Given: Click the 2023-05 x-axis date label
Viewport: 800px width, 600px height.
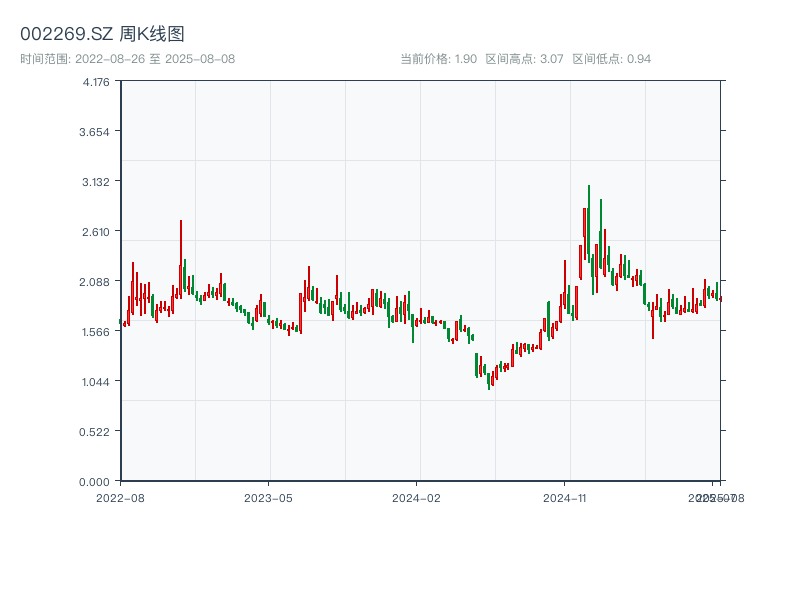Looking at the screenshot, I should tap(268, 497).
